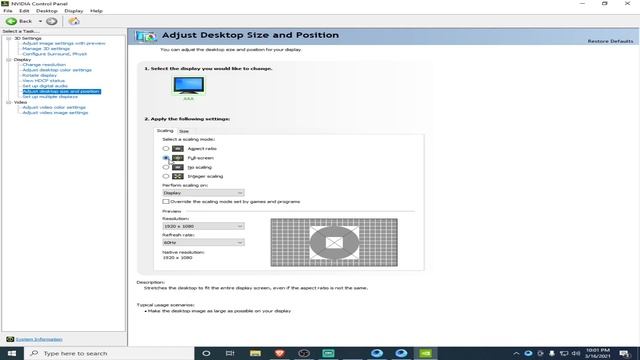Screen dimensions: 640x360
Task: Click the Aspect ratio mode icon
Action: [x=178, y=149]
